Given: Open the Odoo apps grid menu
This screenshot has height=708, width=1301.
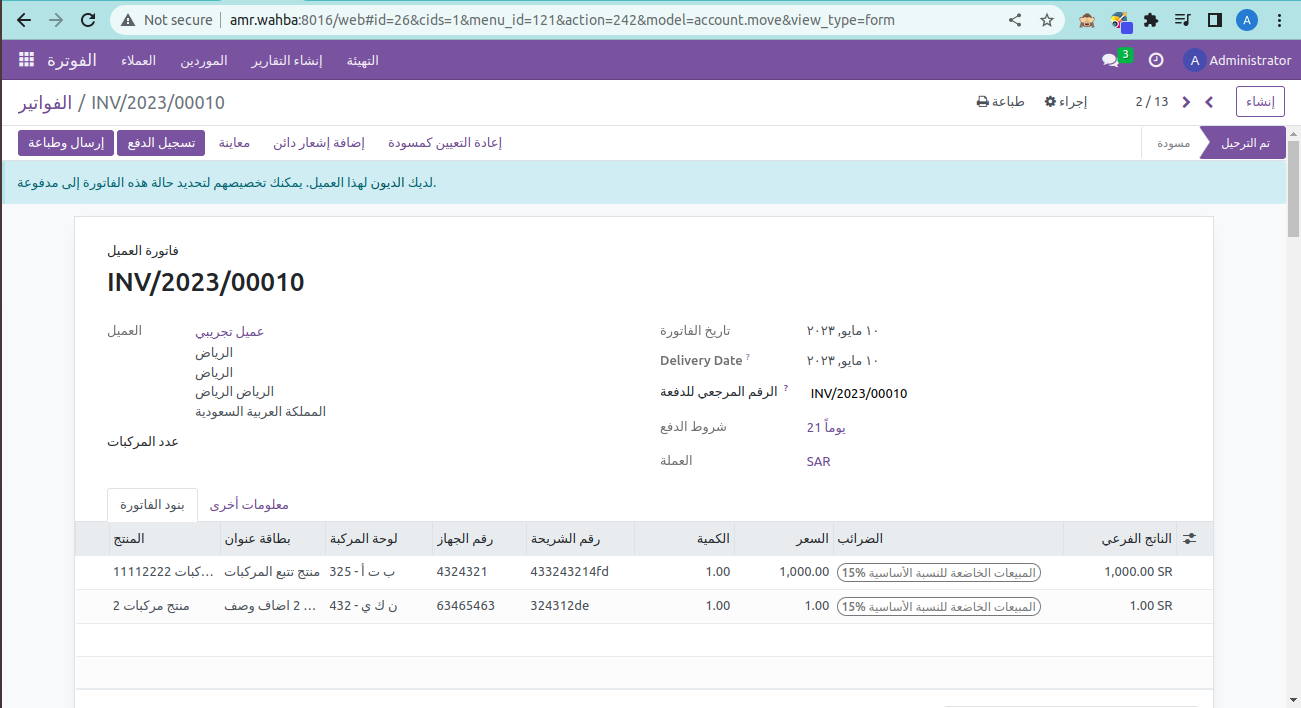Looking at the screenshot, I should [x=26, y=60].
